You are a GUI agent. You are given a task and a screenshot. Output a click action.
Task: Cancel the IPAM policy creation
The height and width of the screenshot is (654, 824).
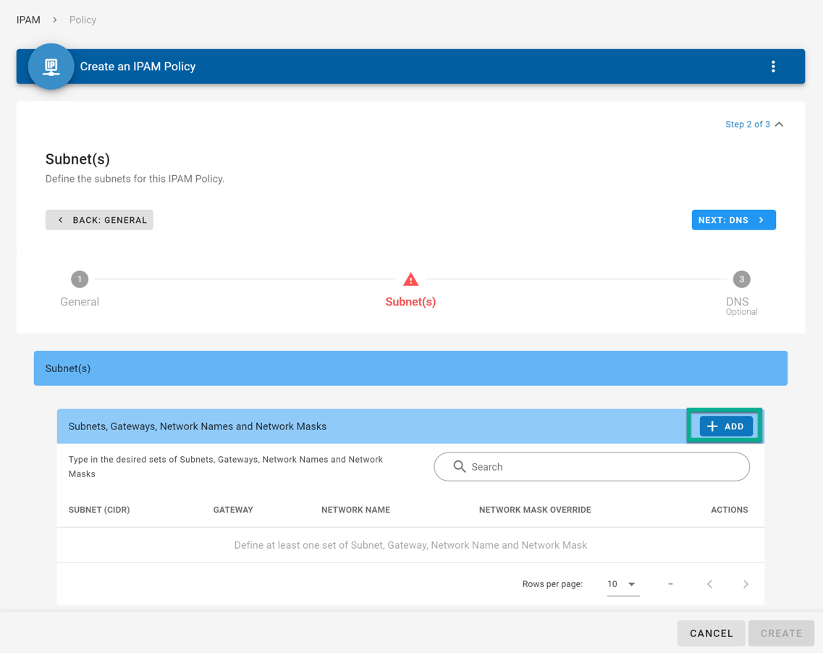click(711, 634)
